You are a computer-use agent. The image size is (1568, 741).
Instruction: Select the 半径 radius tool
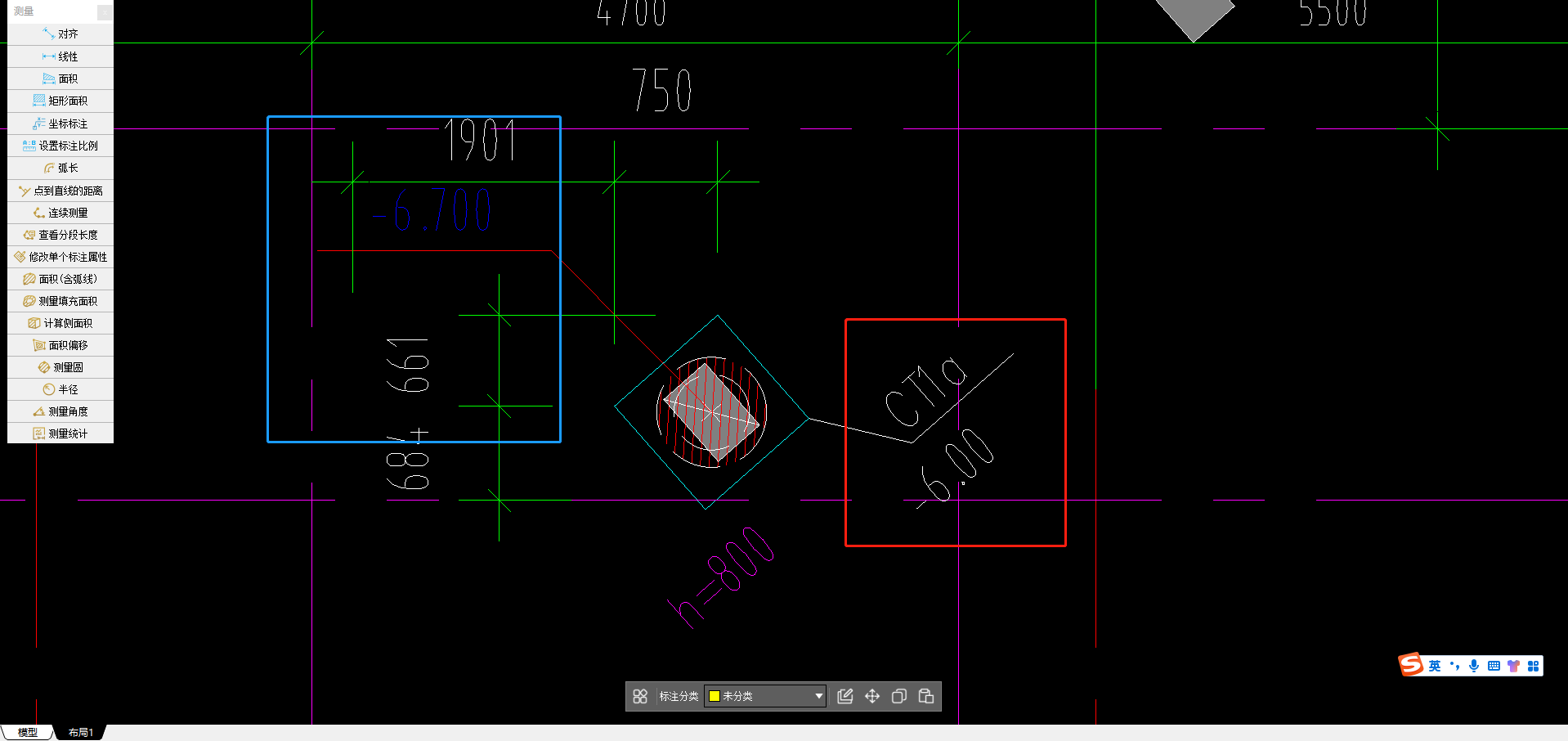[x=60, y=389]
